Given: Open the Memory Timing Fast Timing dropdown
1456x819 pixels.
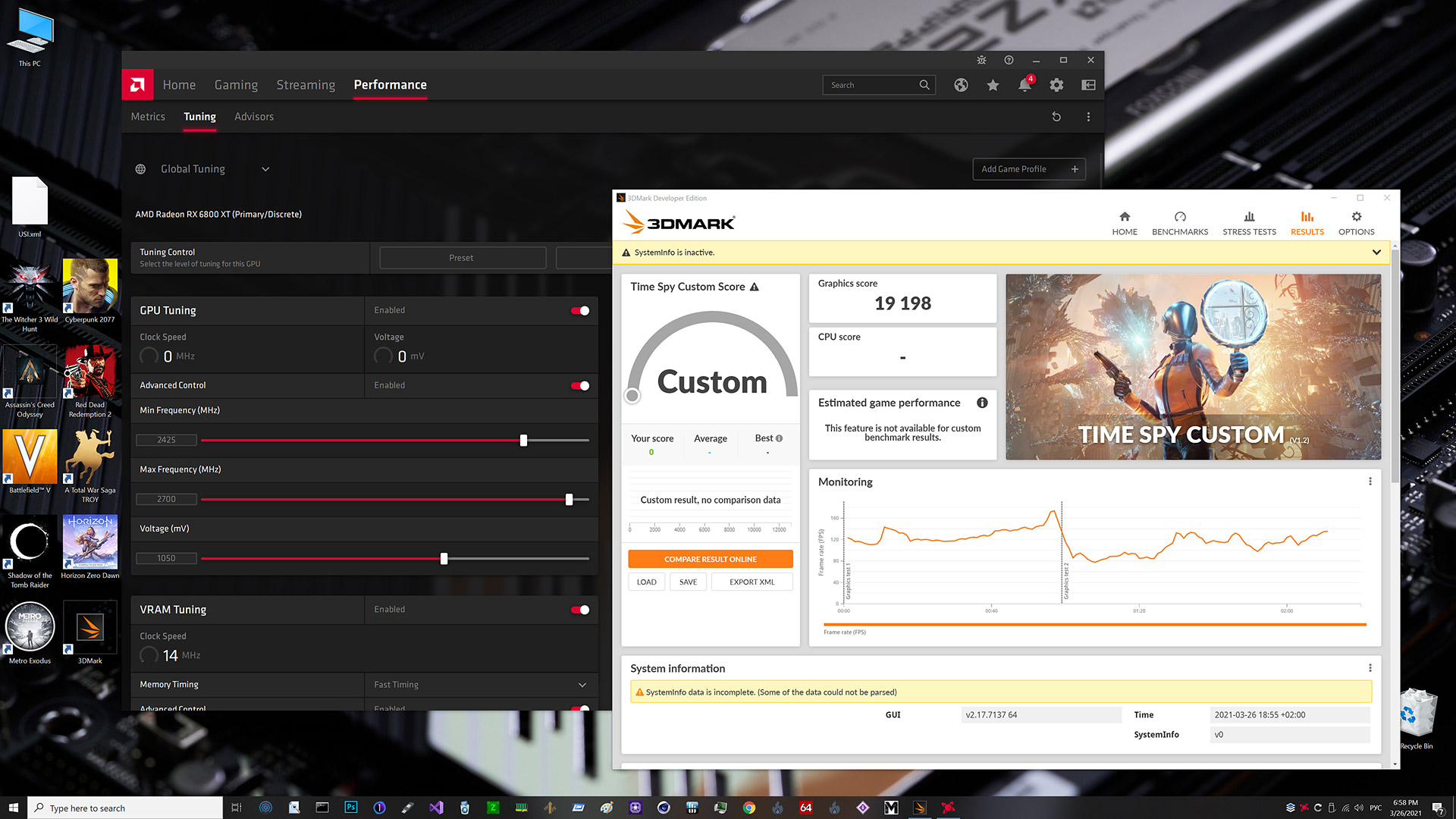Looking at the screenshot, I should pos(582,685).
